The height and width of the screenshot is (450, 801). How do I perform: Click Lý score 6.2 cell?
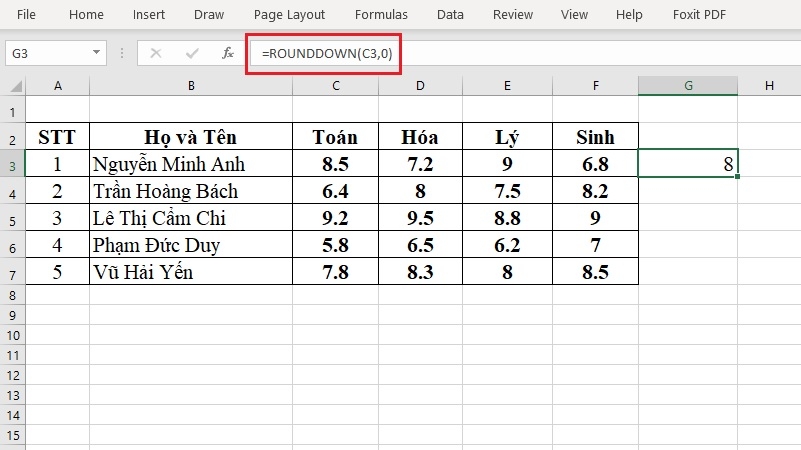point(507,245)
